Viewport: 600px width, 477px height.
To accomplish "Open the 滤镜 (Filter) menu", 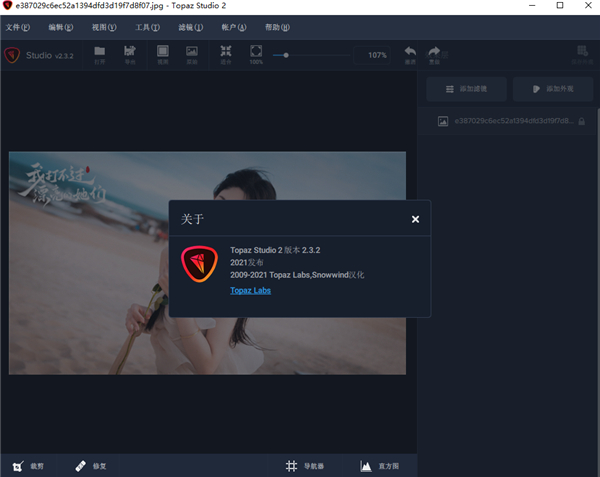I will click(190, 27).
